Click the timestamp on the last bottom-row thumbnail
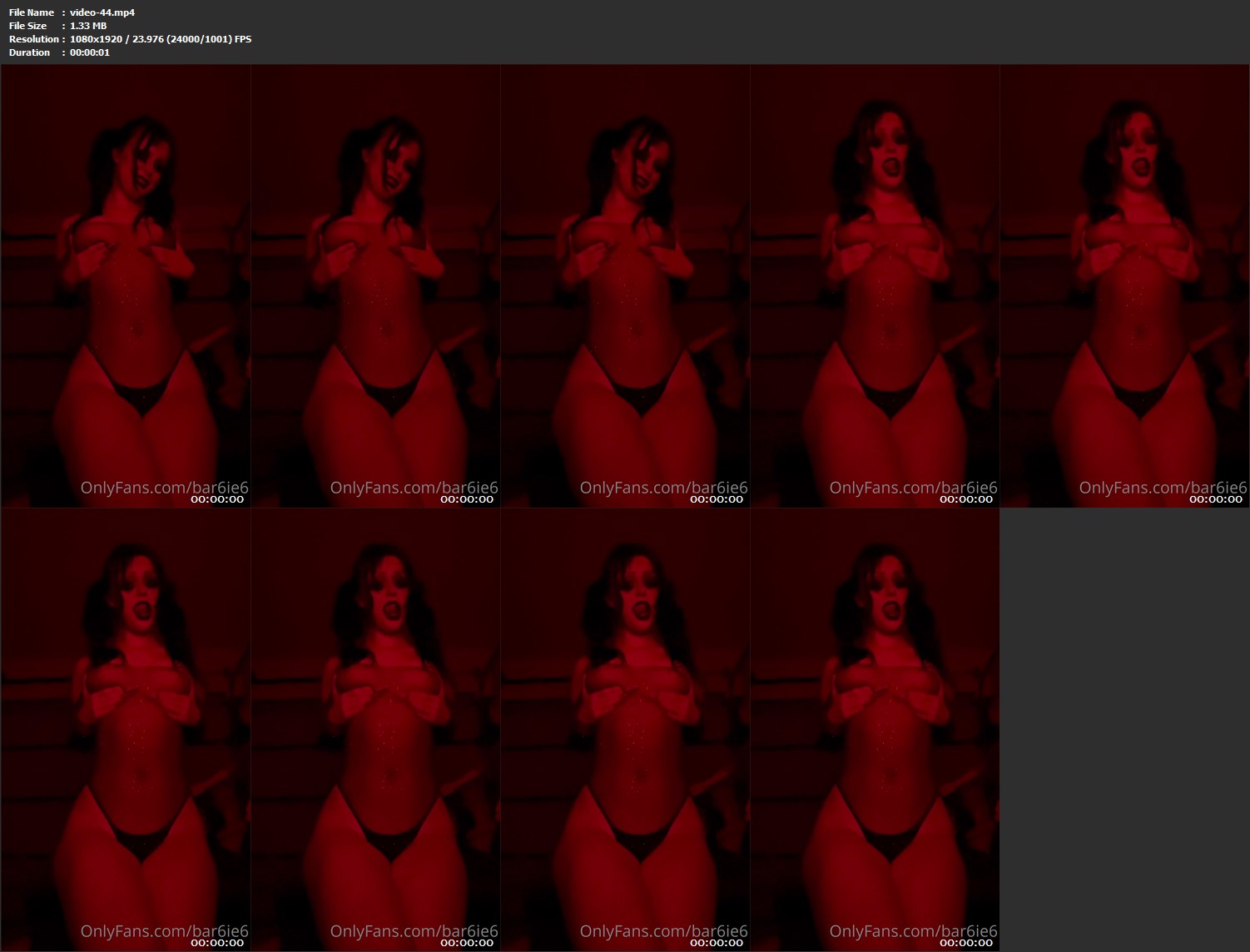Viewport: 1250px width, 952px height. click(966, 943)
